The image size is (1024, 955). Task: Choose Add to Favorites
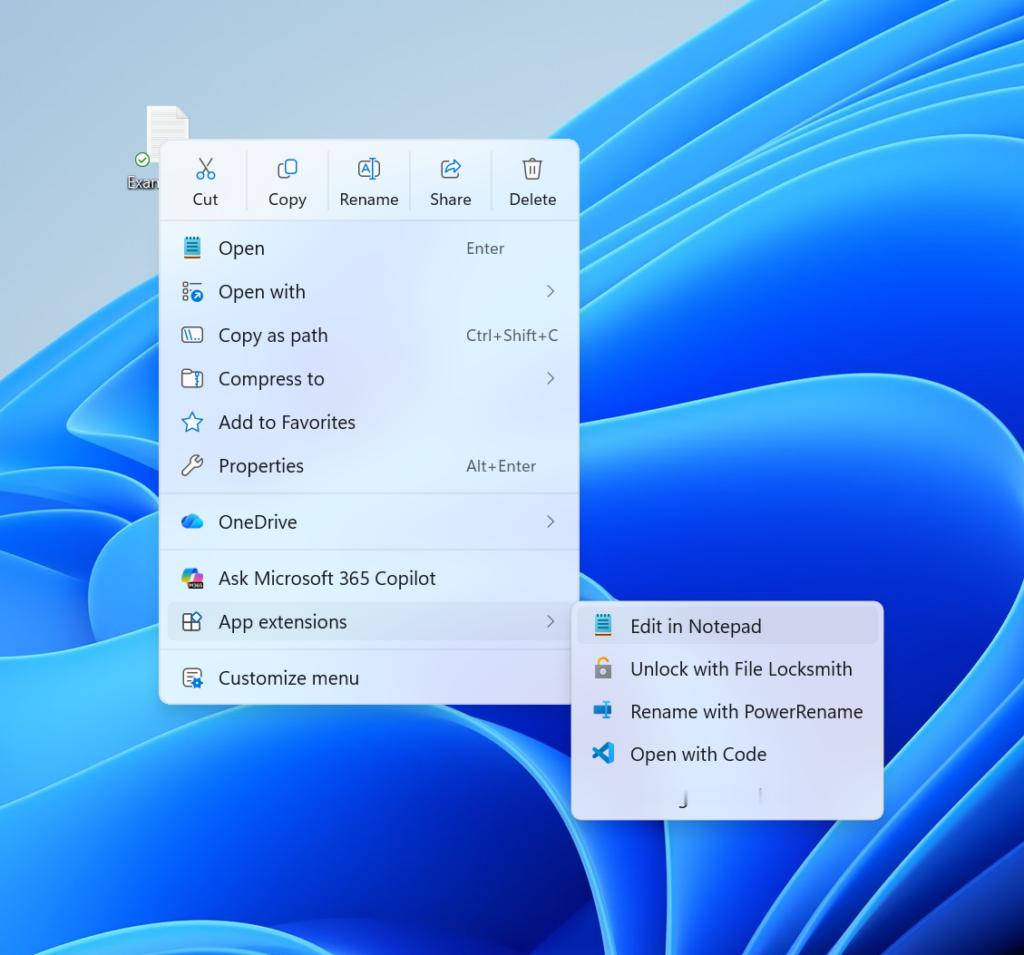pos(369,422)
